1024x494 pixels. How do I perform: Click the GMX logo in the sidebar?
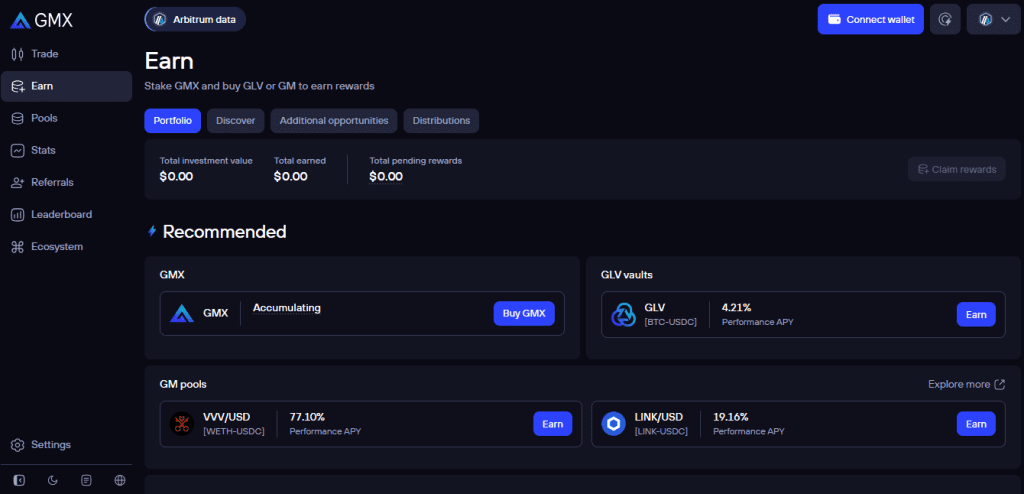tap(42, 20)
